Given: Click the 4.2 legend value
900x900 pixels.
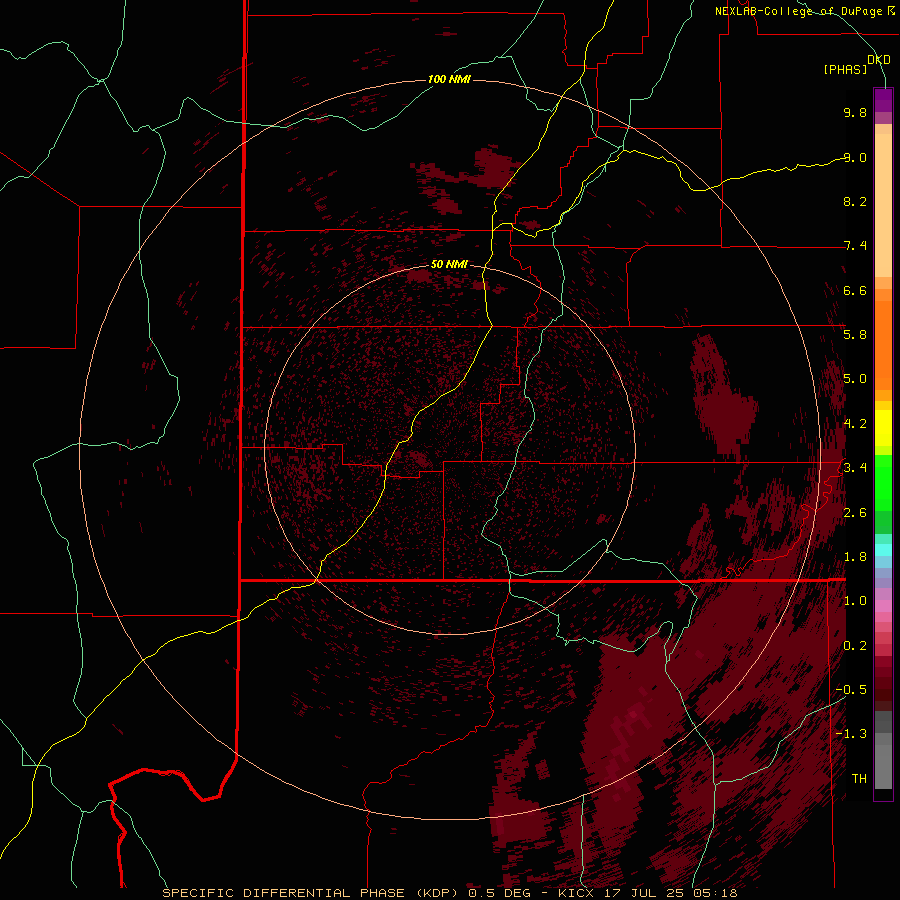Looking at the screenshot, I should [855, 424].
